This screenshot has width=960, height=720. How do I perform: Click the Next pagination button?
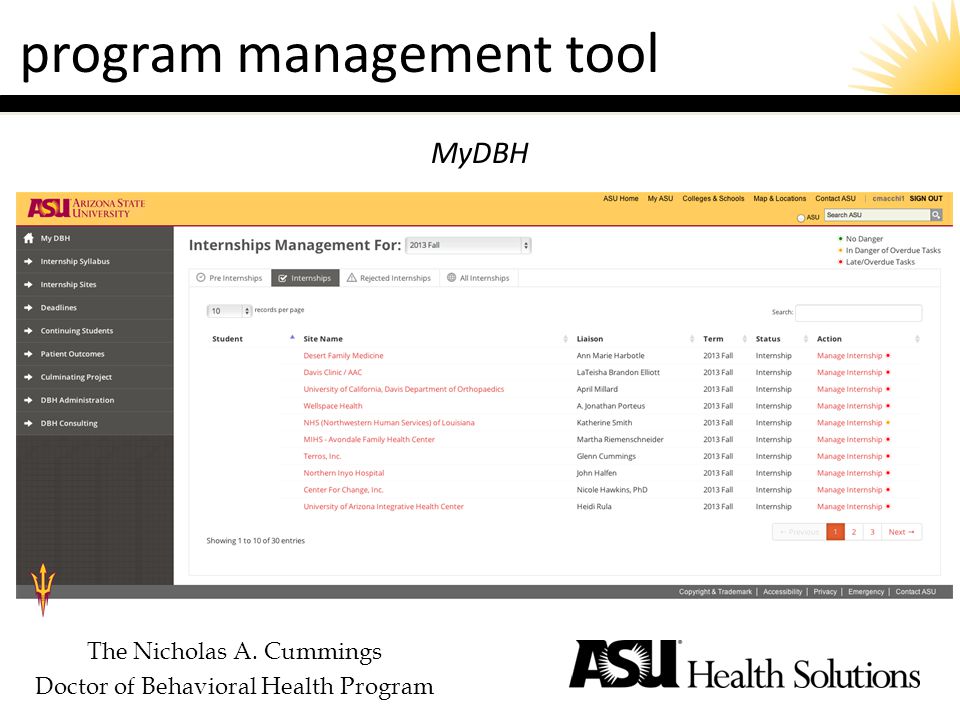click(x=901, y=532)
